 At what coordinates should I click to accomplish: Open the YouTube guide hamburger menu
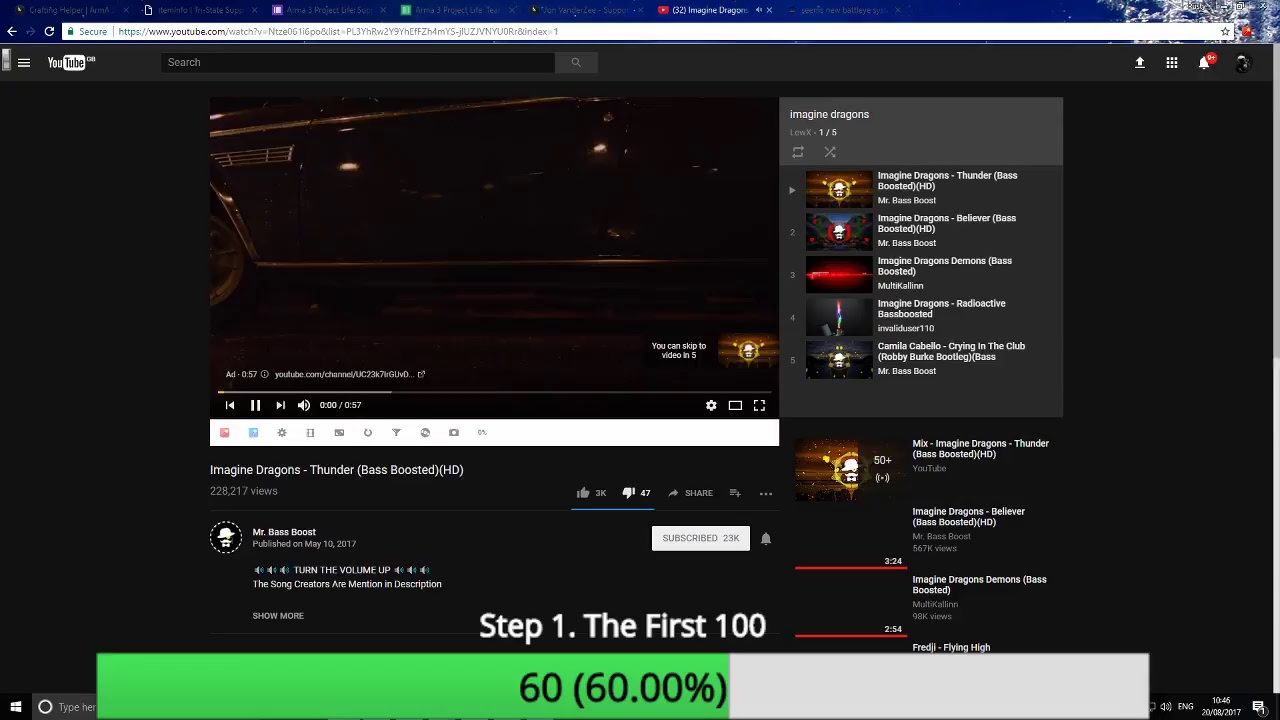click(x=24, y=63)
